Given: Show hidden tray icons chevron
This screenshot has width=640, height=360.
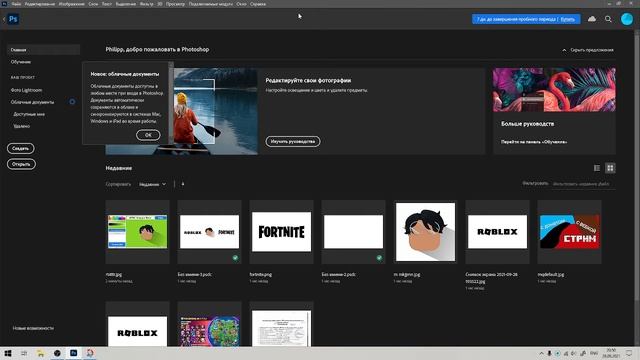Looking at the screenshot, I should [541, 353].
